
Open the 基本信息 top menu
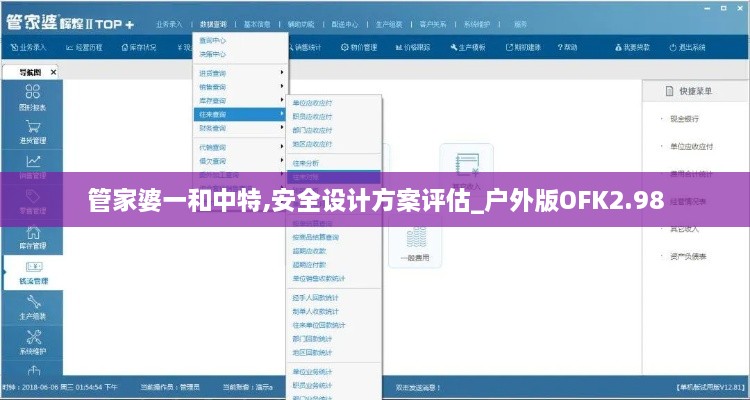[x=257, y=24]
